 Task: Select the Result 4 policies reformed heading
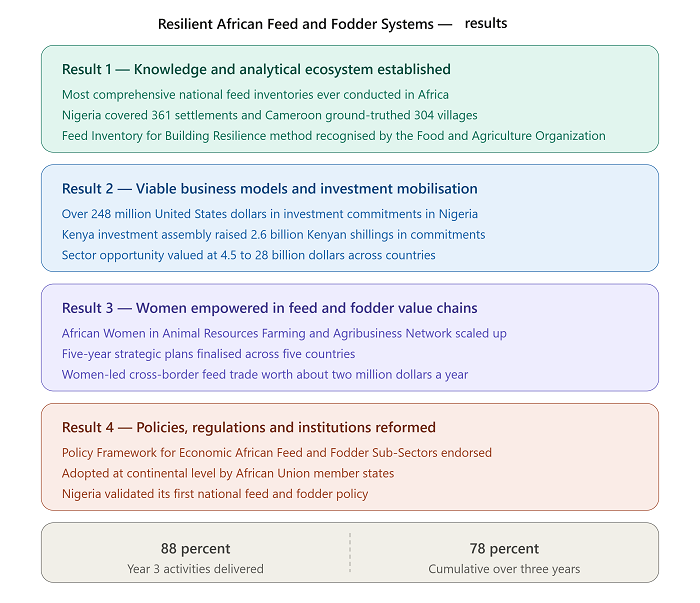249,428
